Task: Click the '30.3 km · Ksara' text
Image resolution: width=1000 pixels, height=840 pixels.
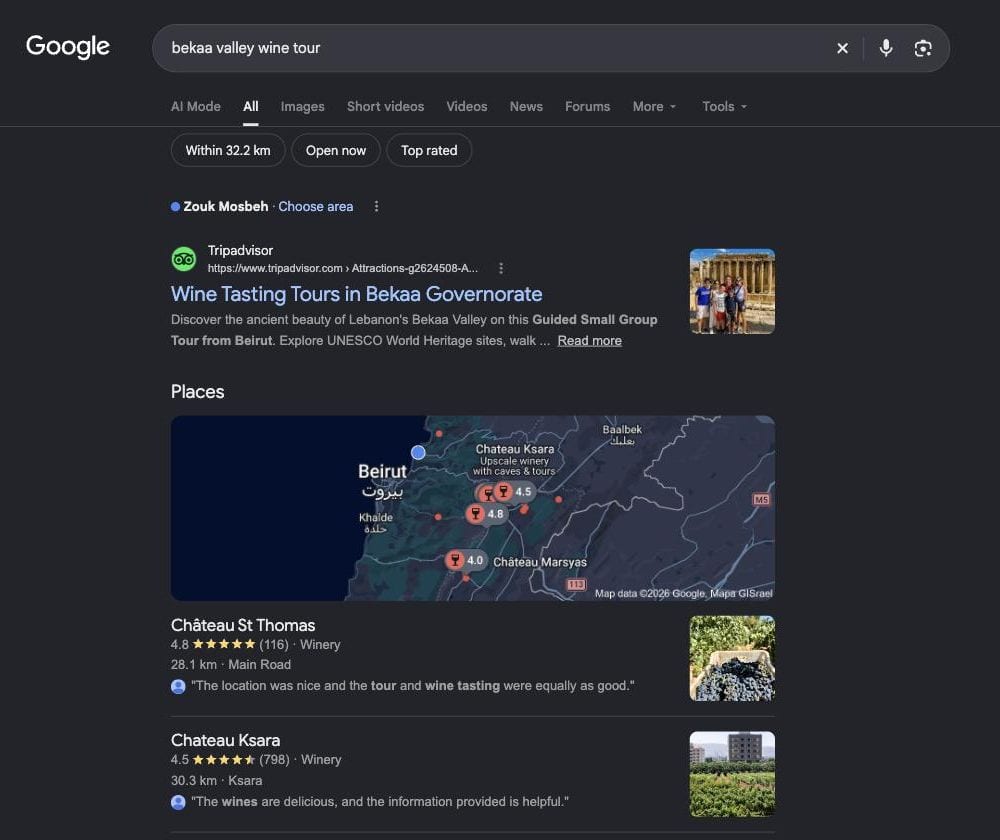Action: (x=216, y=781)
